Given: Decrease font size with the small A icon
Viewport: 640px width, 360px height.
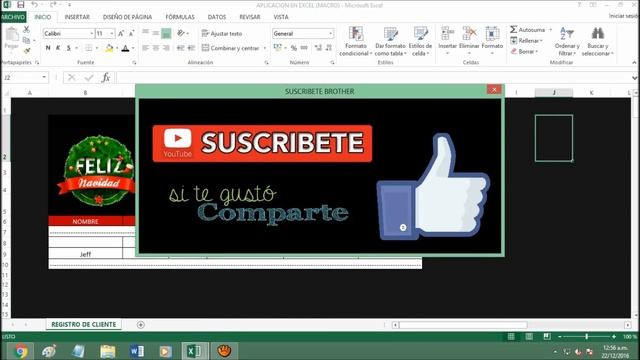Looking at the screenshot, I should click(131, 33).
